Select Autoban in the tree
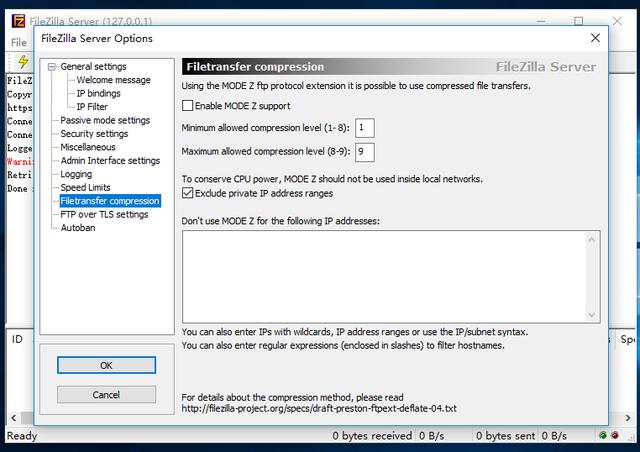 [x=78, y=228]
